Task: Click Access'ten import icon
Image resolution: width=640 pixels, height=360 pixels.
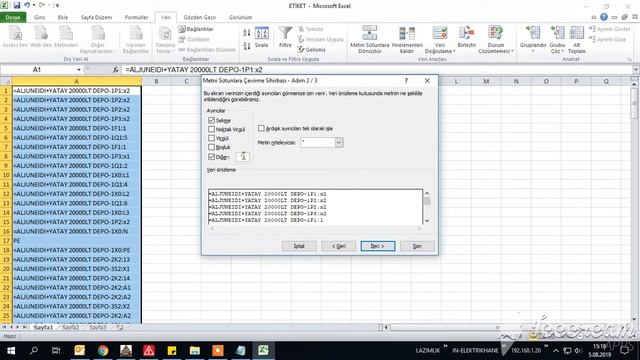Action: 15,37
